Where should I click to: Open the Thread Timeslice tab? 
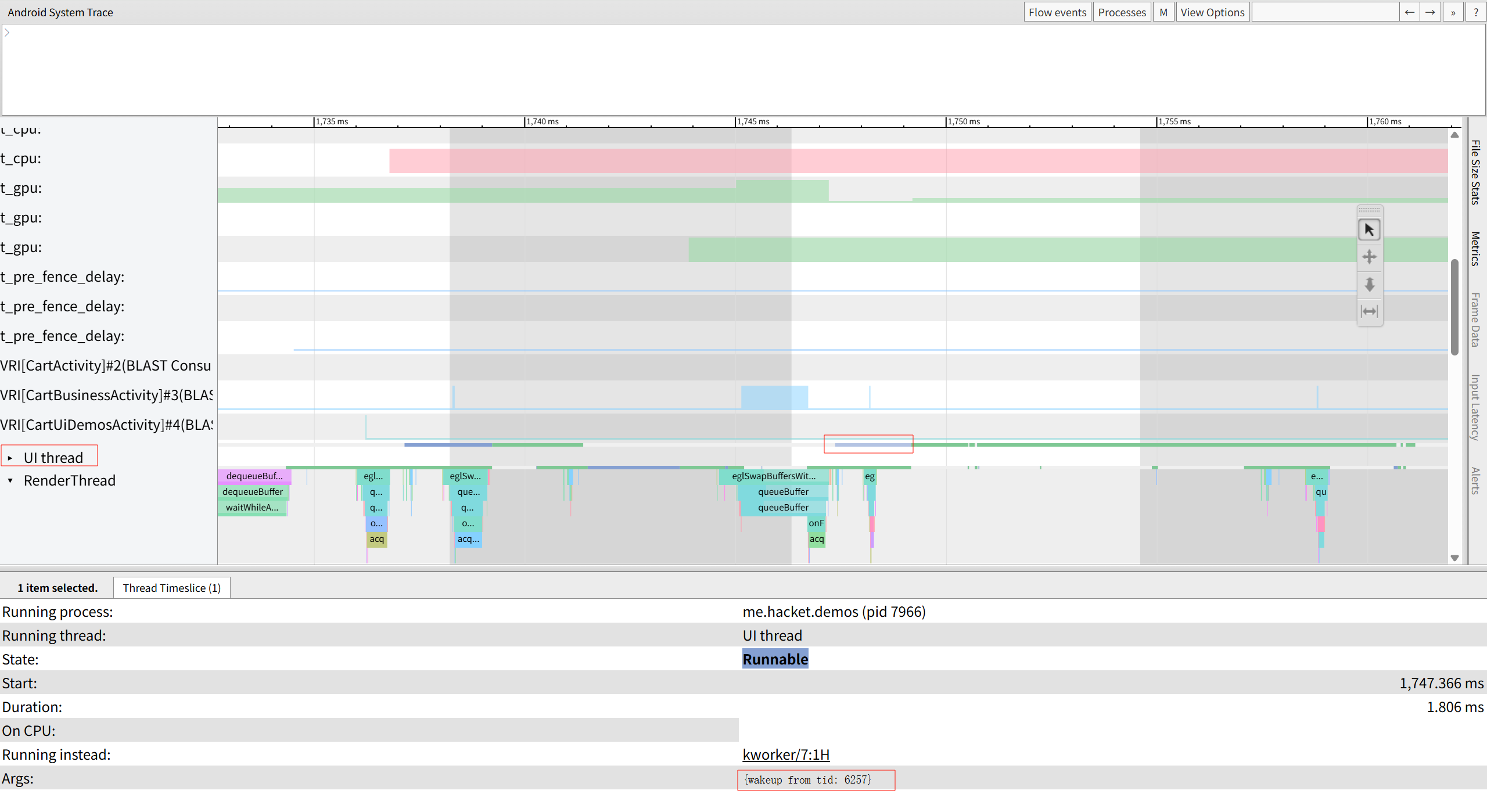coord(171,588)
